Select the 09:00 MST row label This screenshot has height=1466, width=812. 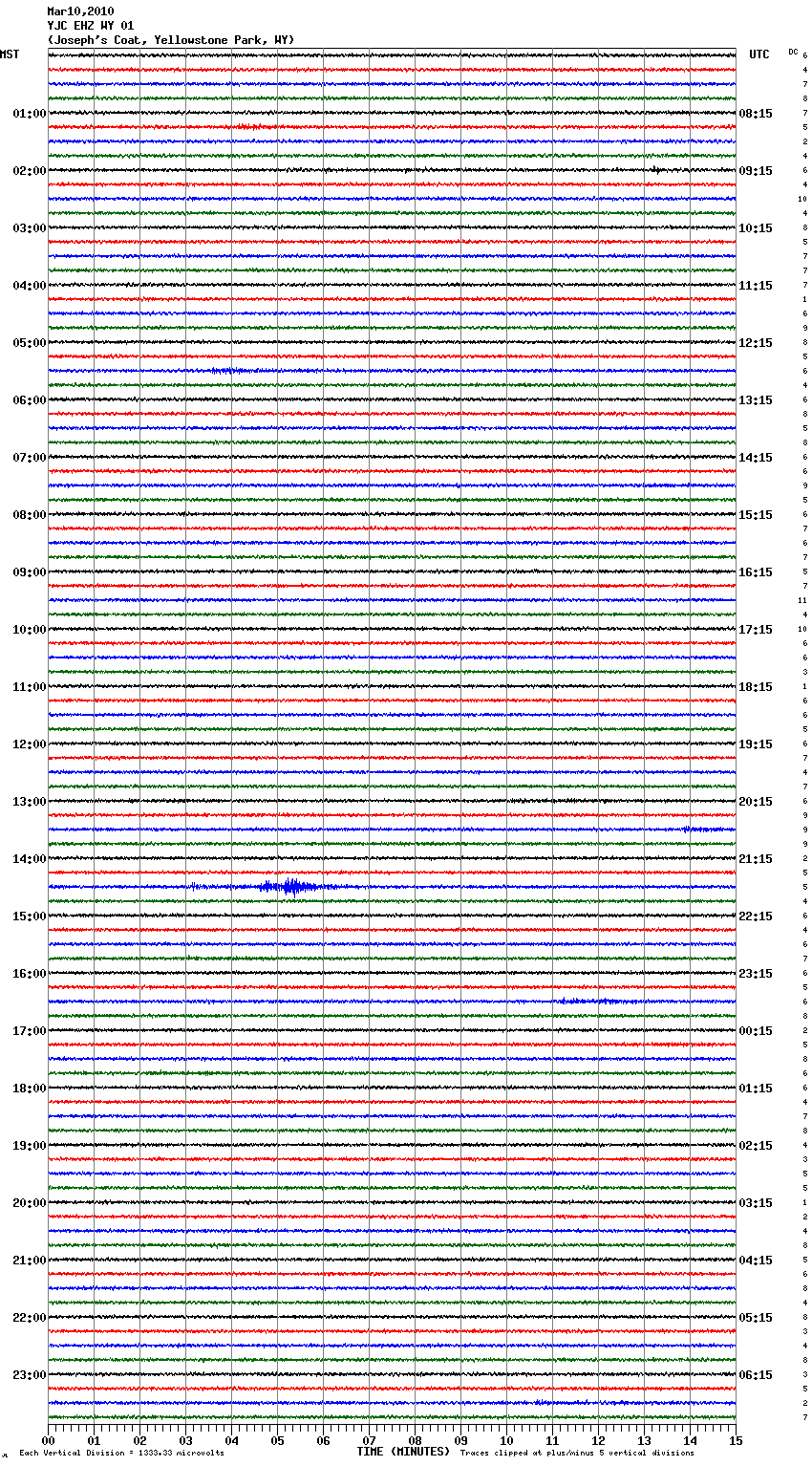point(30,572)
